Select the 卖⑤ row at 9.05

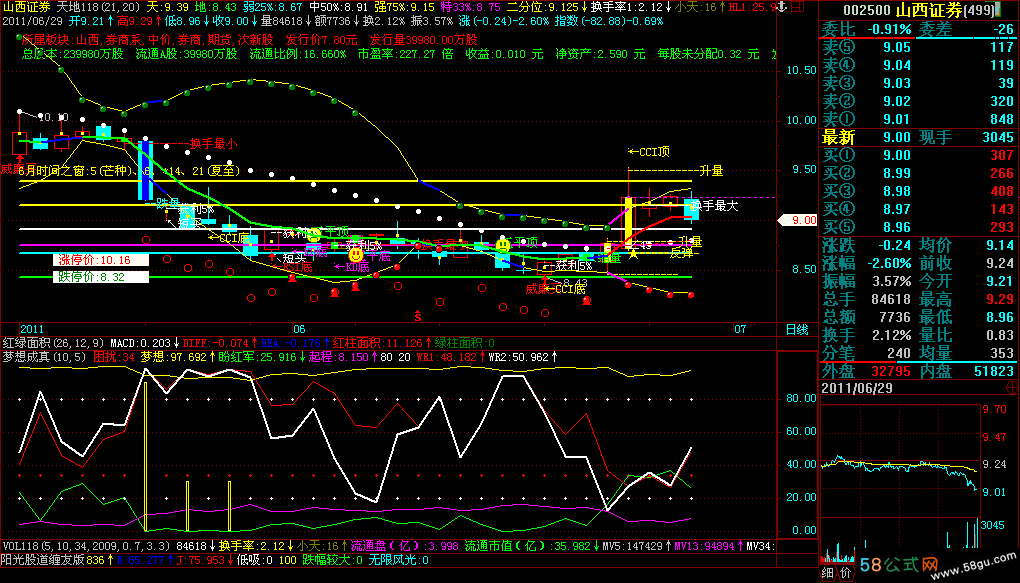click(x=918, y=47)
